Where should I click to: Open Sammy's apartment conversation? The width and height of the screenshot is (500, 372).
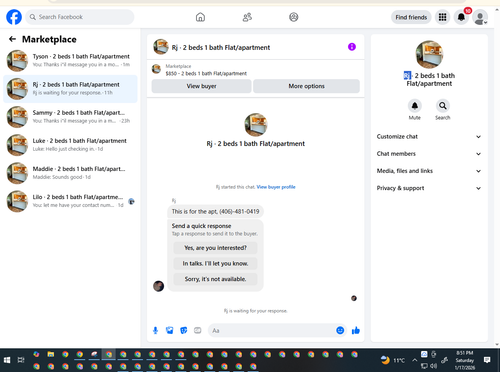(x=70, y=117)
